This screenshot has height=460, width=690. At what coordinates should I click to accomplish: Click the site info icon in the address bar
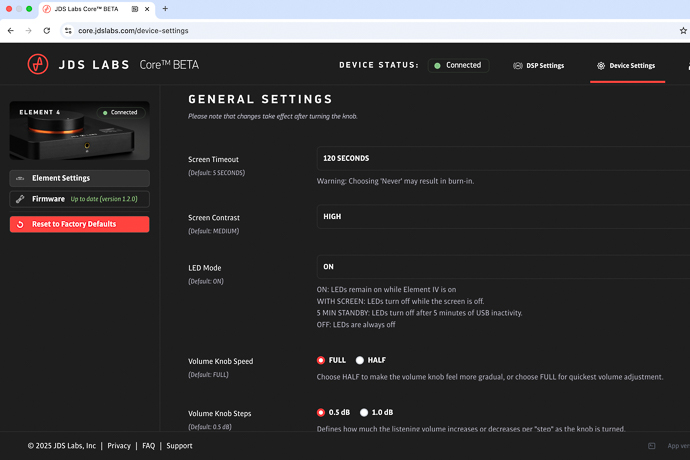coord(68,31)
